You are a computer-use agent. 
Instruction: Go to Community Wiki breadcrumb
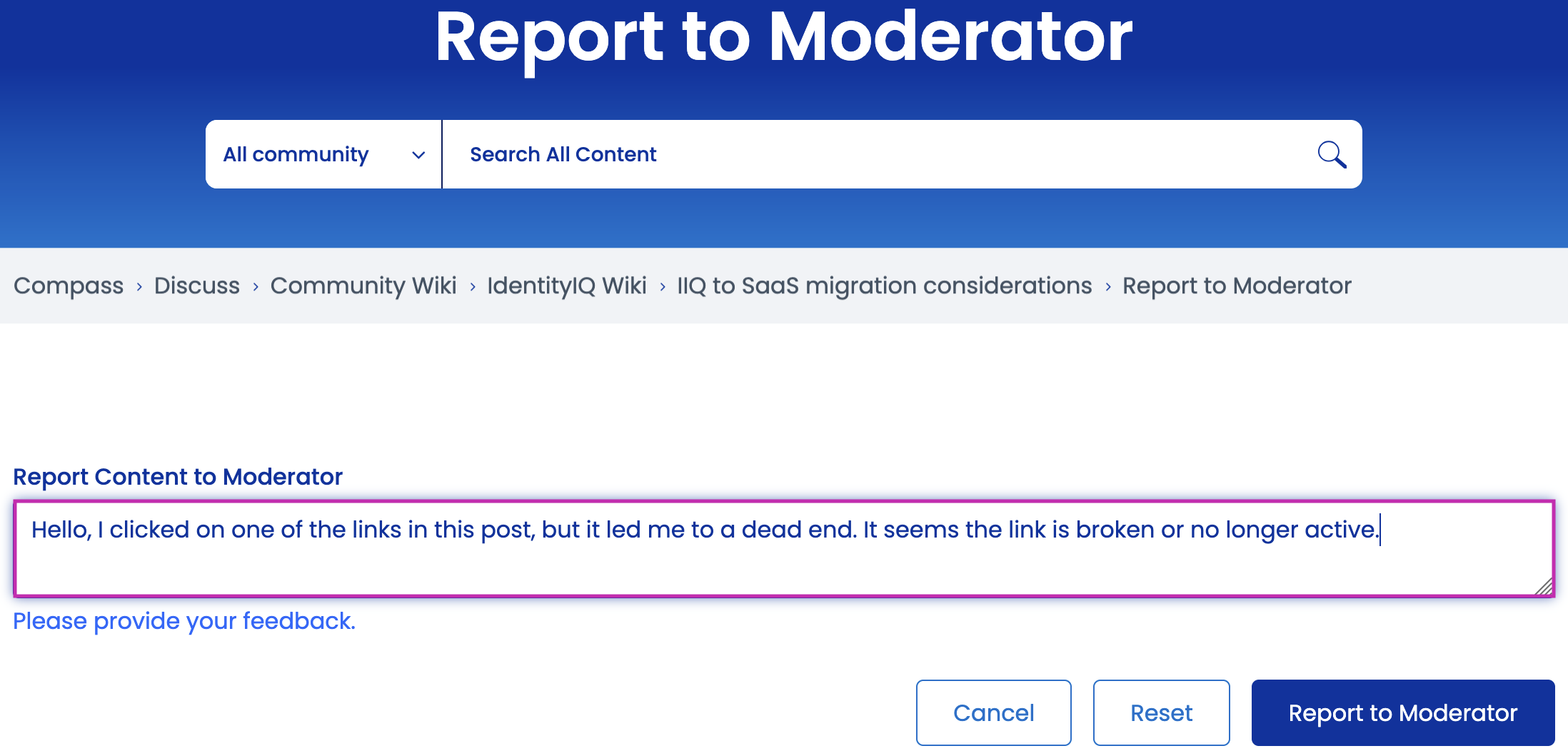point(363,286)
